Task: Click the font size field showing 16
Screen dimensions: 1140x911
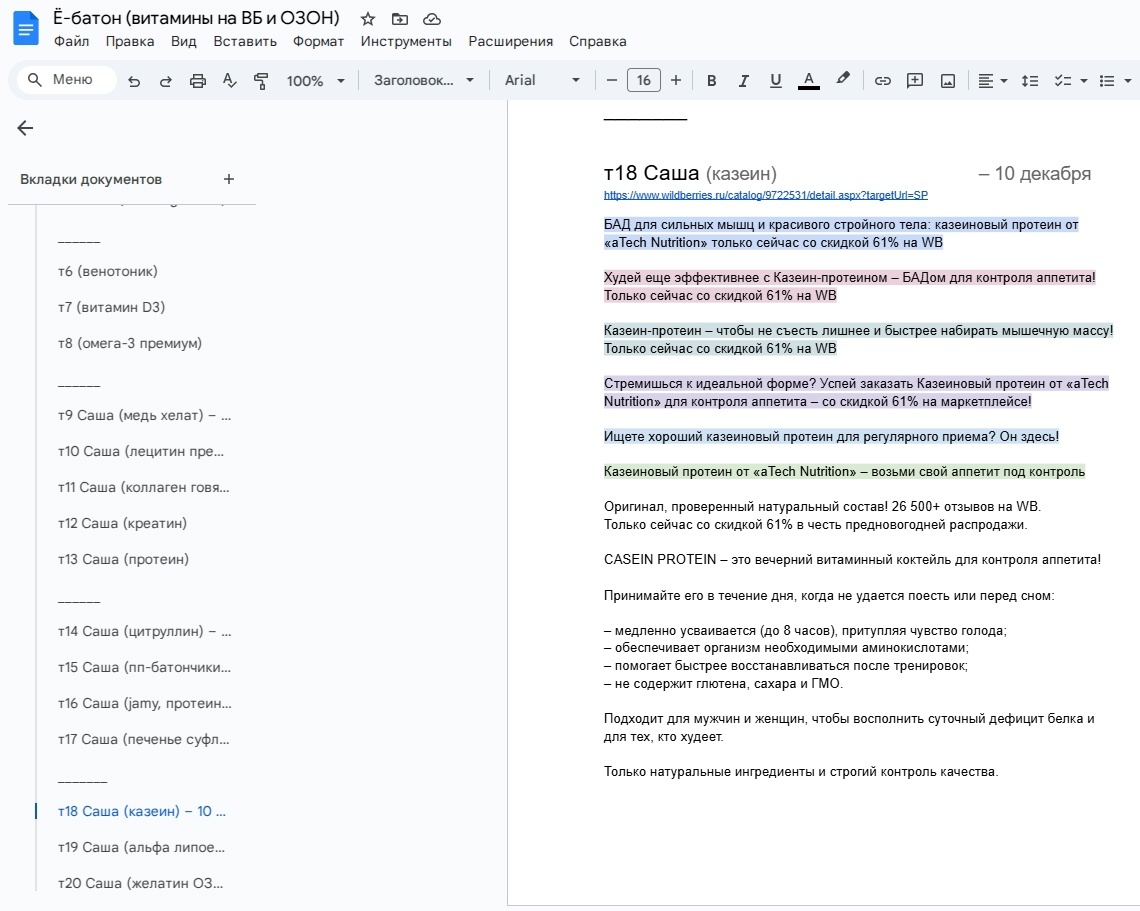Action: [x=643, y=80]
